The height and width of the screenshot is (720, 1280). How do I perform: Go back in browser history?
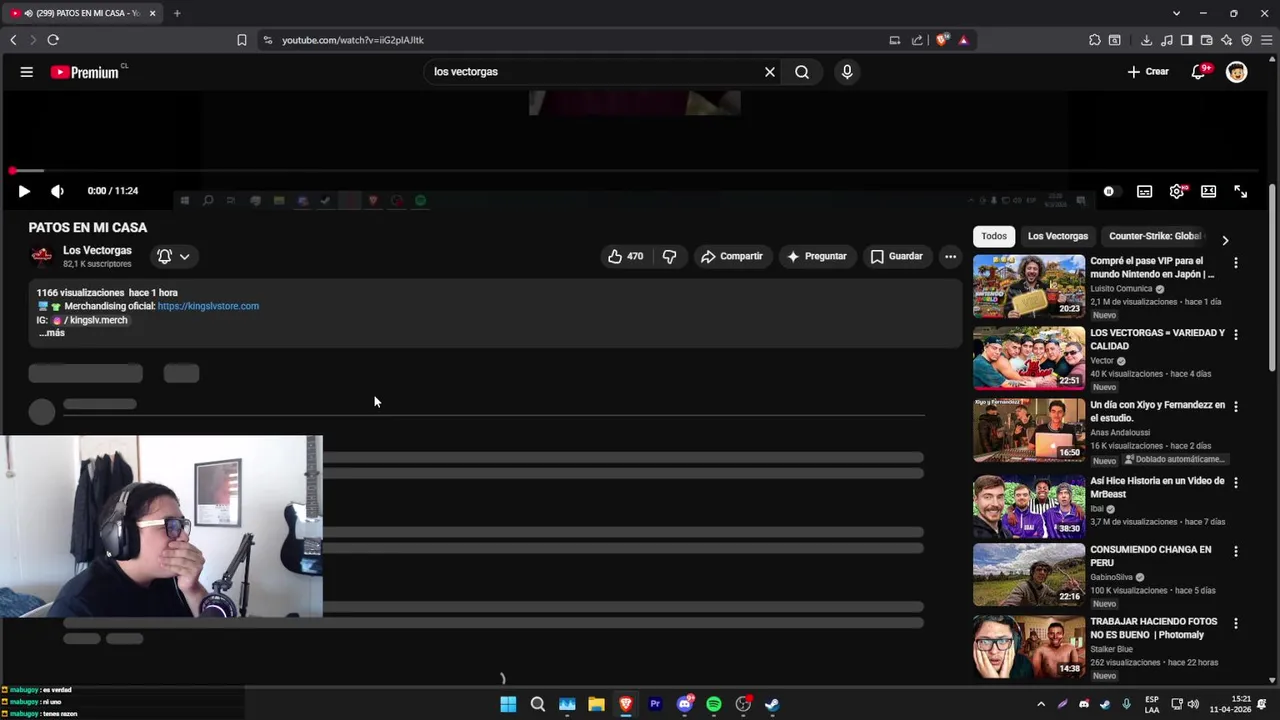point(13,40)
